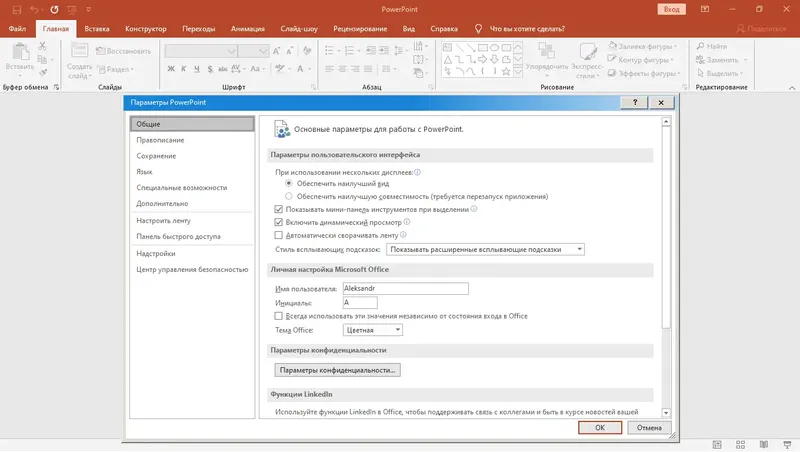Select 'Настроить ленту' in options sidebar
Viewport: 800px width, 452px height.
tap(192, 220)
